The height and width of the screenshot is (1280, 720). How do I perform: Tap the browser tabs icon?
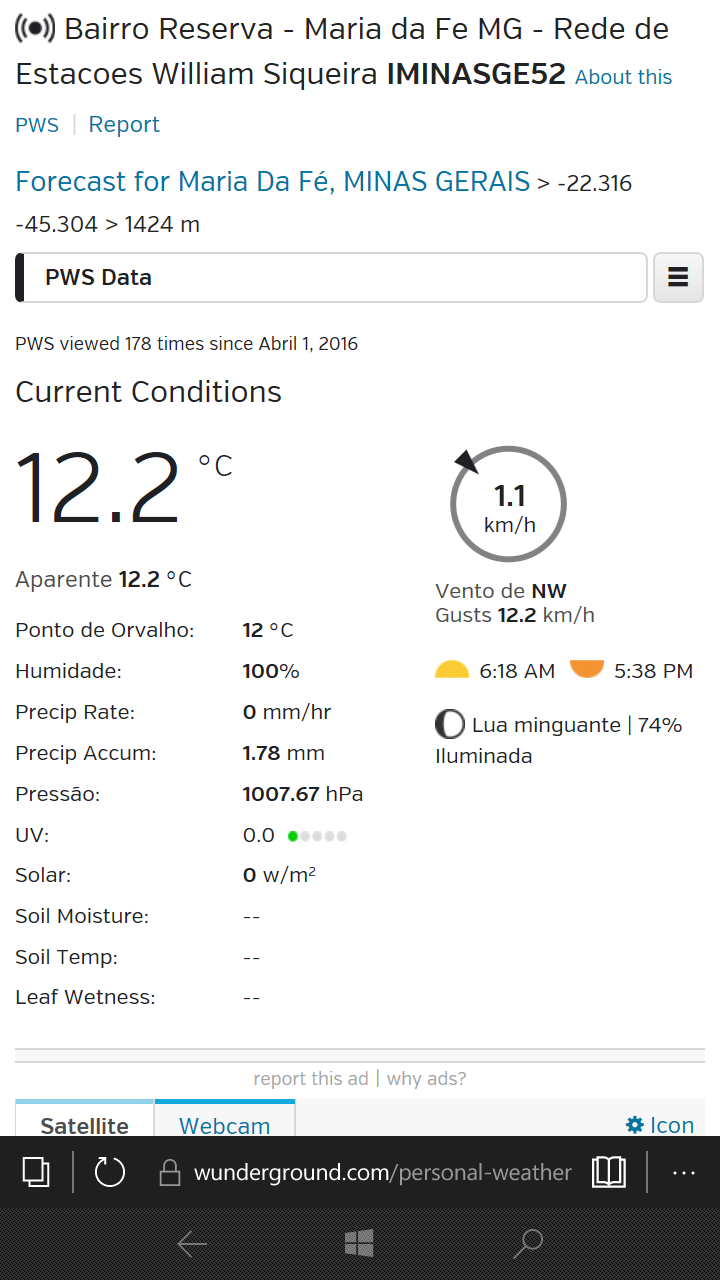coord(36,1171)
